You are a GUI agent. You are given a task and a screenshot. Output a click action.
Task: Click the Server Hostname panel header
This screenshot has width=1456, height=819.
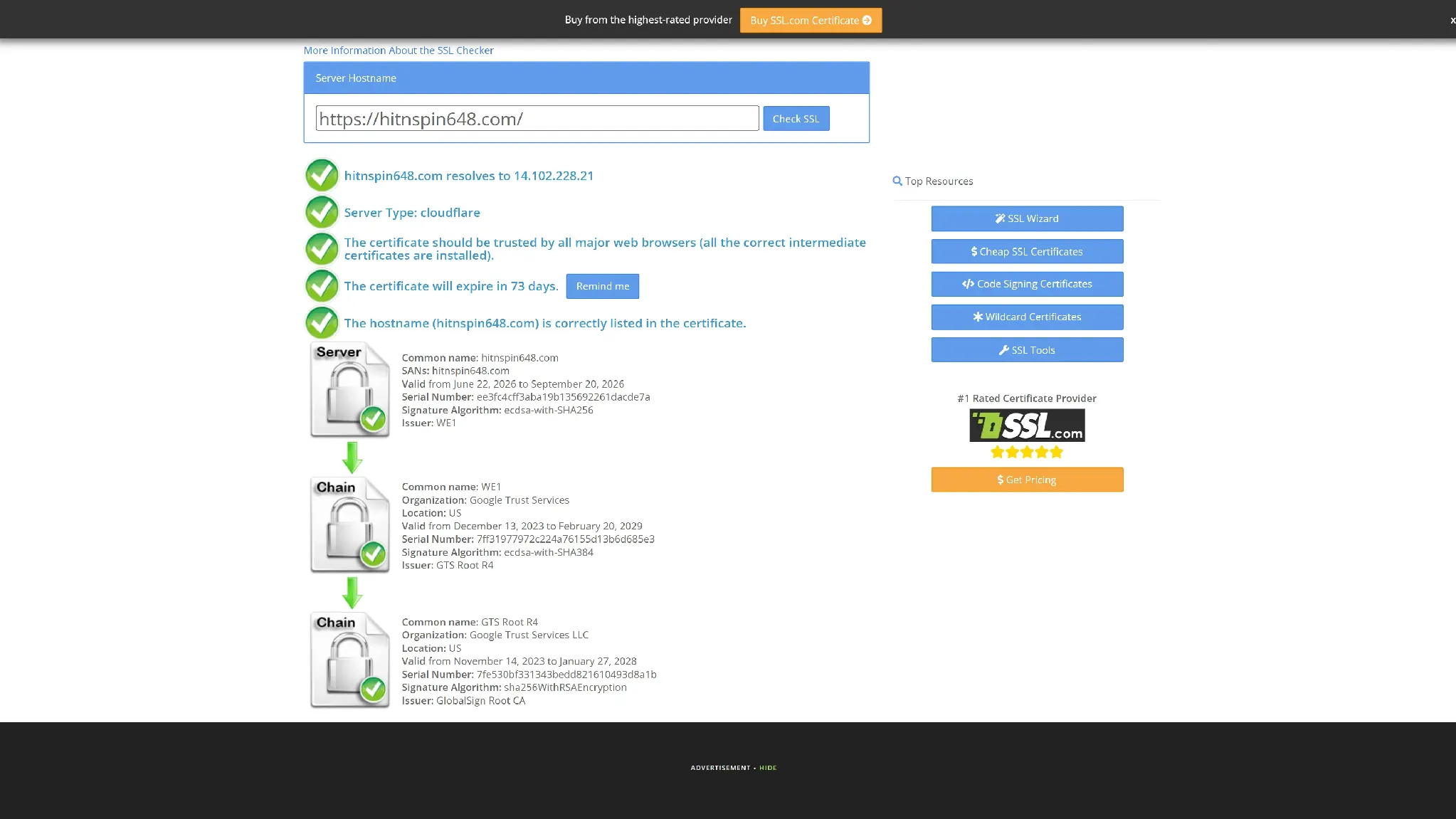pos(586,78)
